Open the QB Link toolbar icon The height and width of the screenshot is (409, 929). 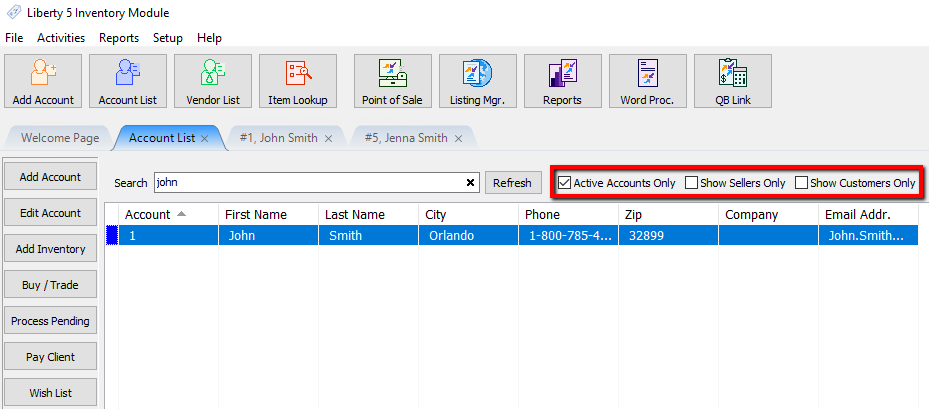733,81
